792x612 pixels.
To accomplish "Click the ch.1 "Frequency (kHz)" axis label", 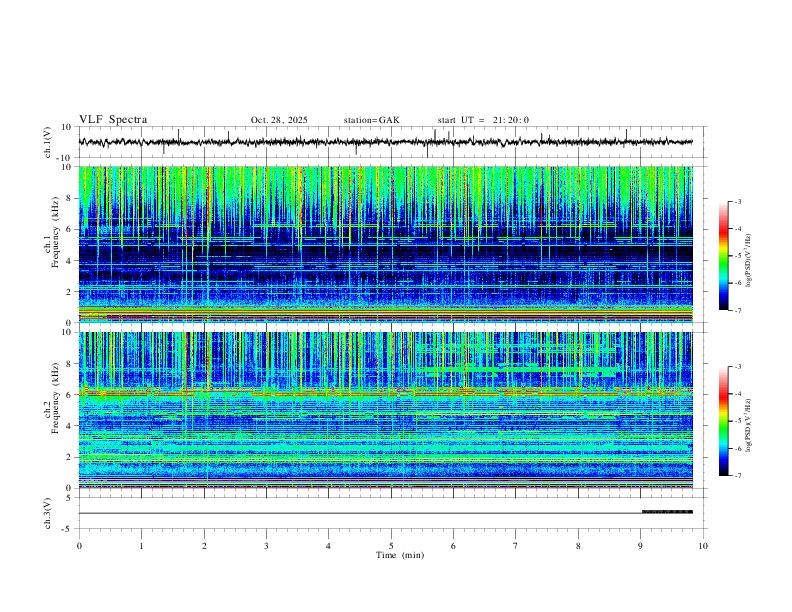I will 55,230.
